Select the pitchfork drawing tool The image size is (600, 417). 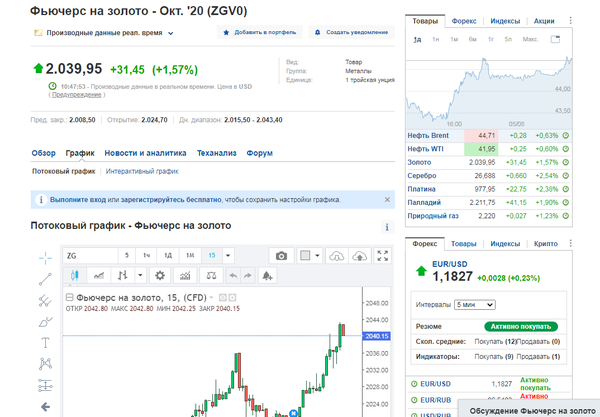45,301
